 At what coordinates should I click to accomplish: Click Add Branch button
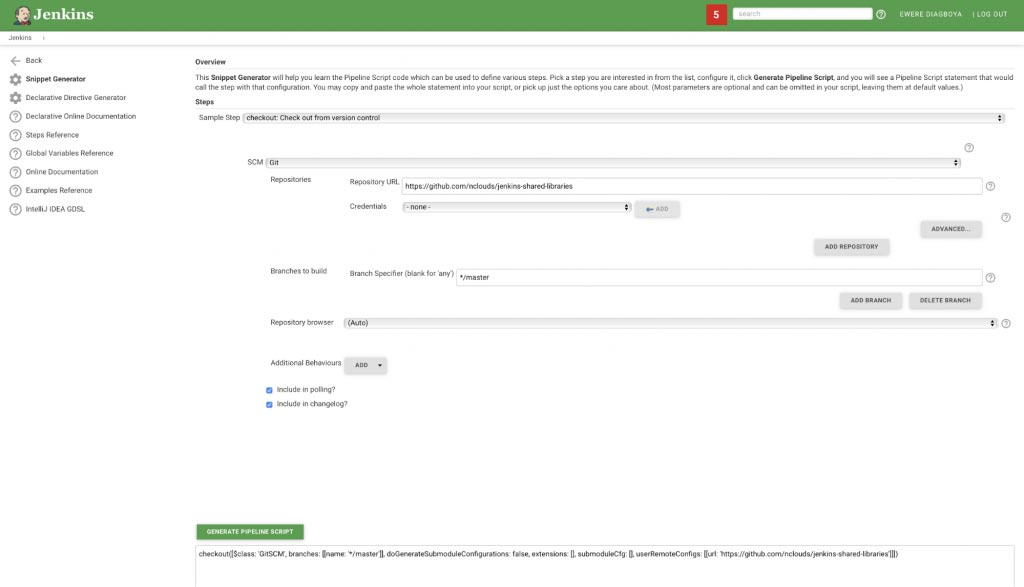pyautogui.click(x=871, y=300)
